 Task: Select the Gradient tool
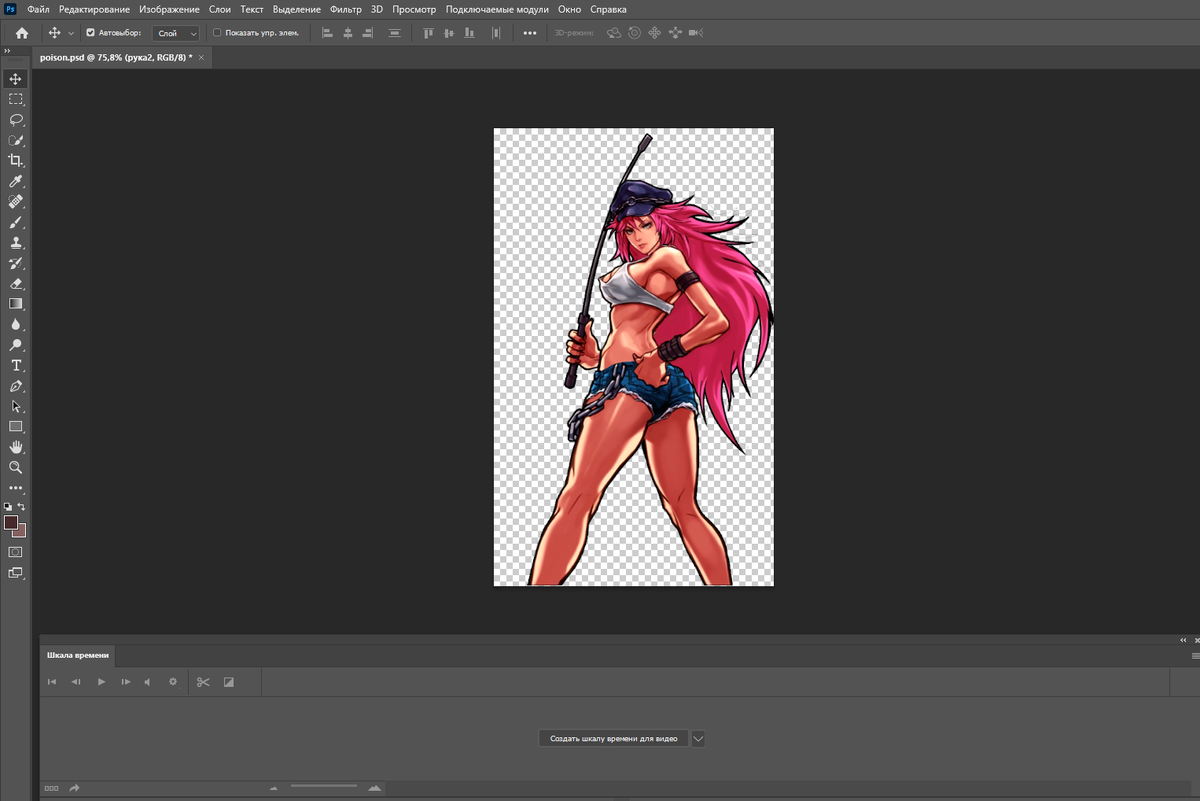pyautogui.click(x=16, y=304)
